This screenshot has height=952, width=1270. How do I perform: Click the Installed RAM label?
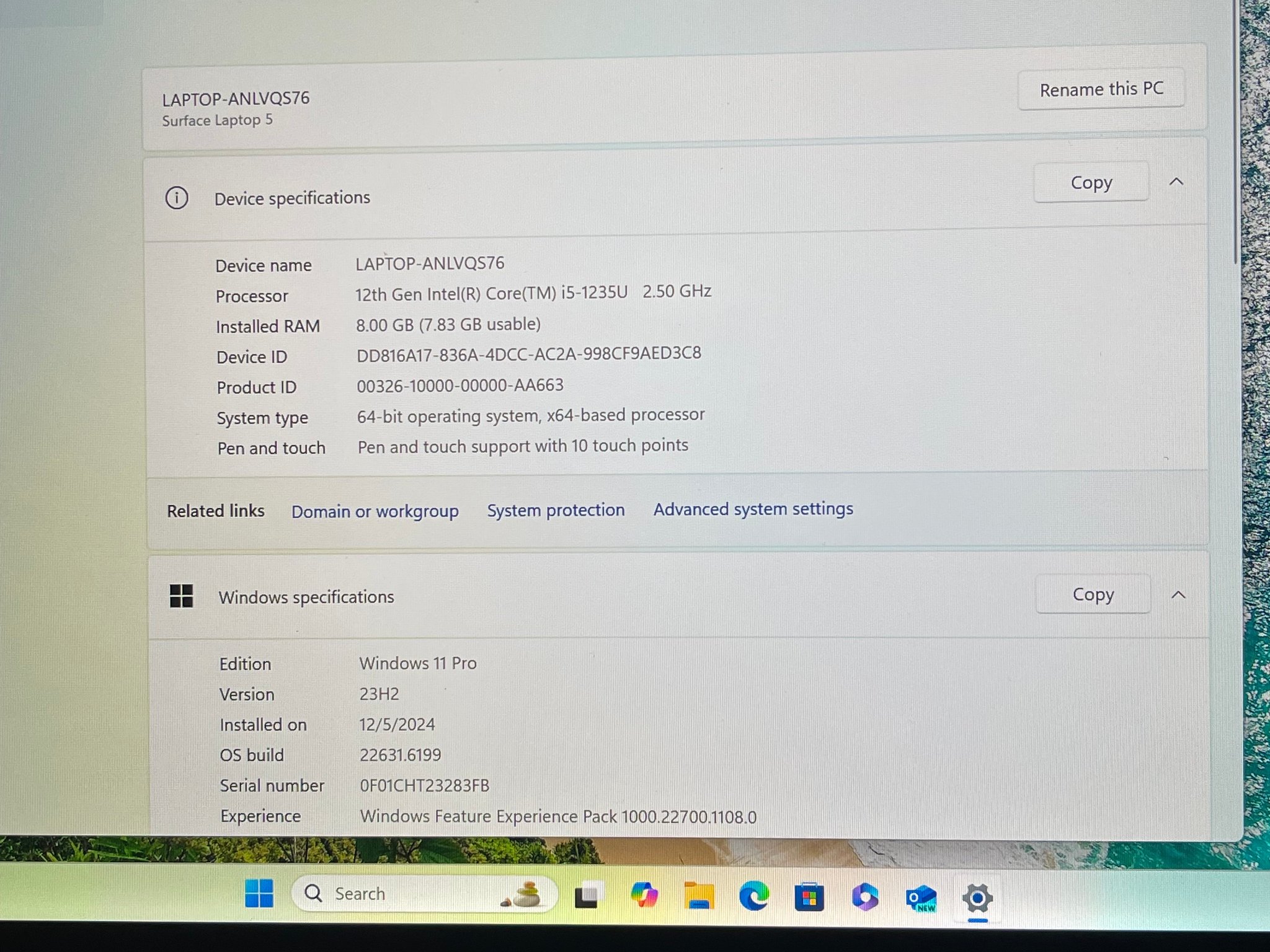pos(268,327)
